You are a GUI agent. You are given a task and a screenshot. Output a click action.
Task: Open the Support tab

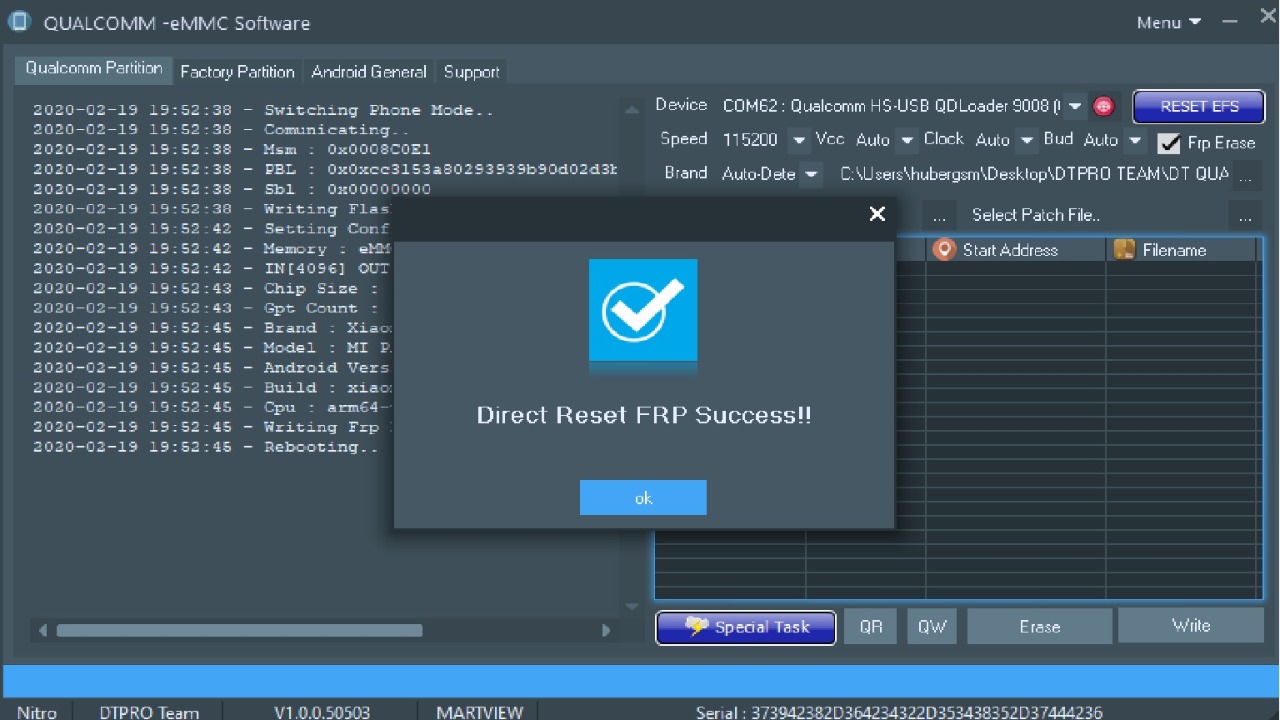(471, 72)
